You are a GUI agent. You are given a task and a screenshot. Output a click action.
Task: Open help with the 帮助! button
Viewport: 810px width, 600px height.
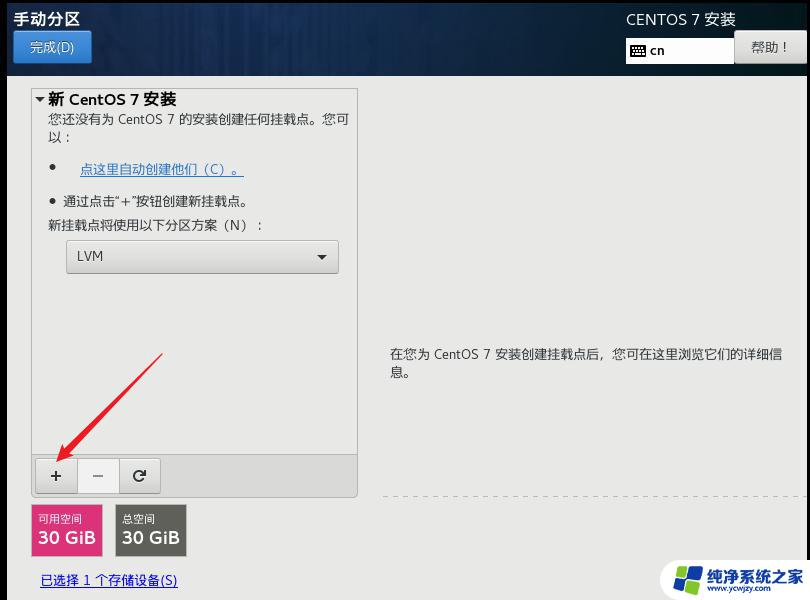point(770,47)
